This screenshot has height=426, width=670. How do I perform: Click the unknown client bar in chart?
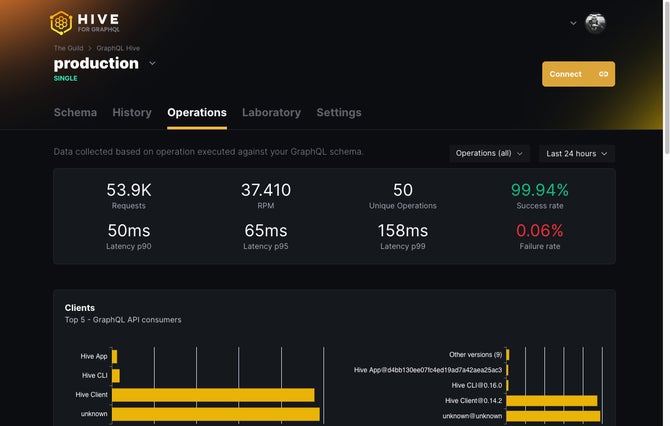(216, 414)
